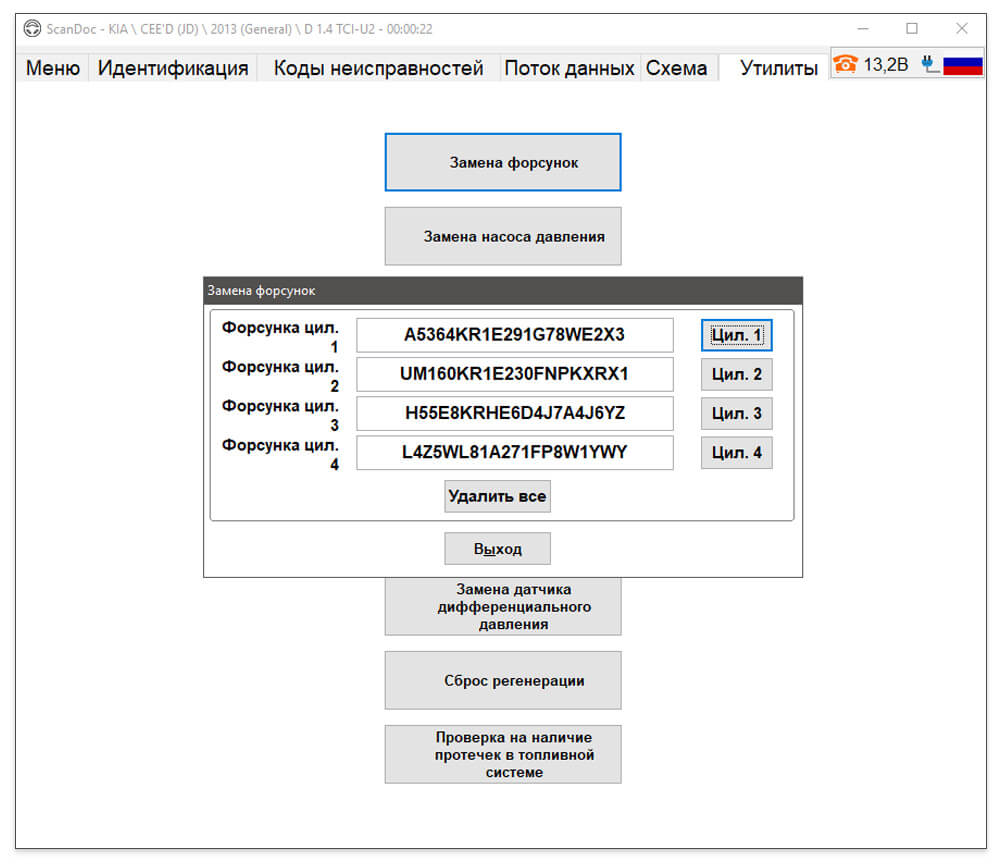Click the Цил. 3 button
This screenshot has height=868, width=1000.
click(737, 413)
